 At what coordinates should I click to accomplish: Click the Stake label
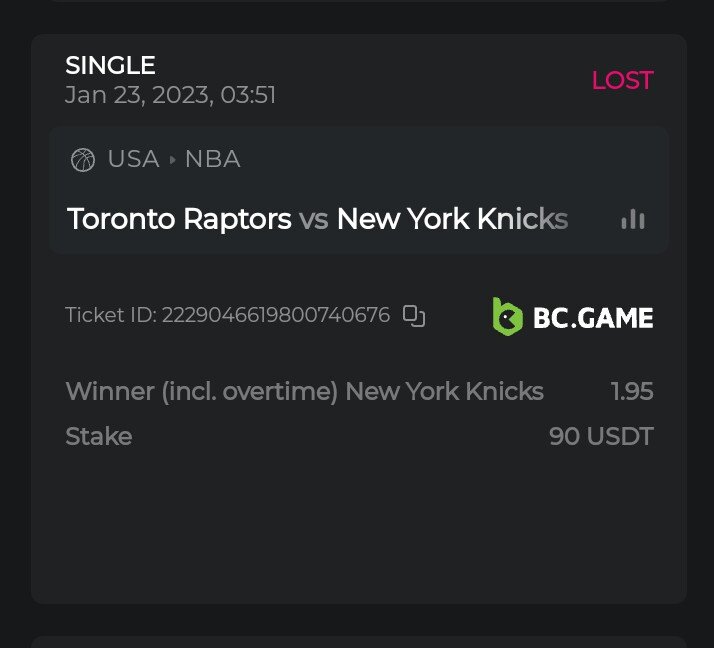(x=98, y=436)
